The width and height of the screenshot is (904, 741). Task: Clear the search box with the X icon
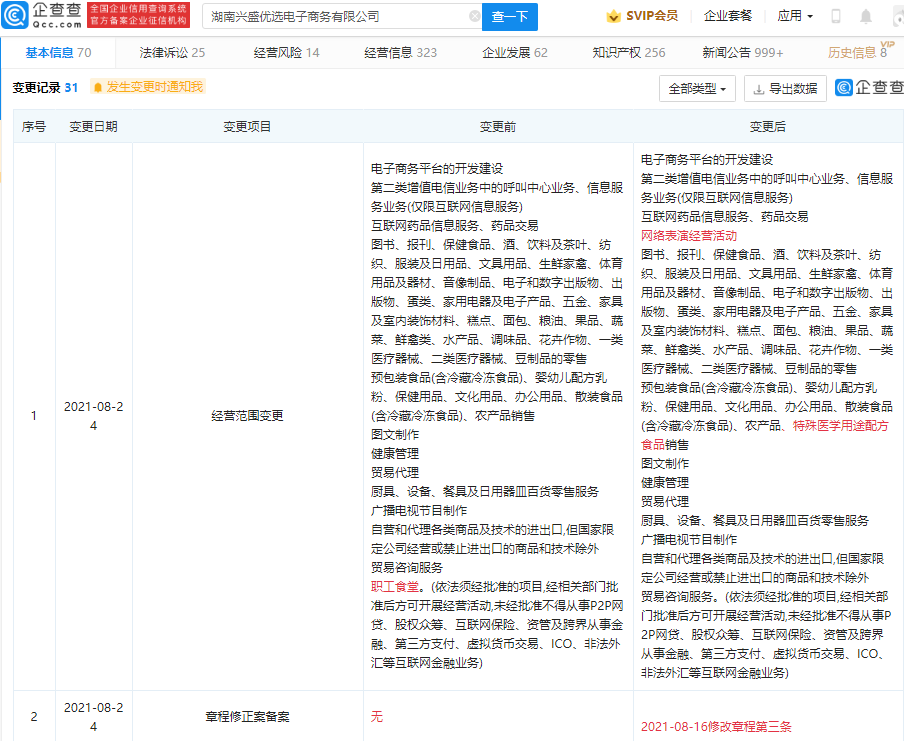click(474, 16)
